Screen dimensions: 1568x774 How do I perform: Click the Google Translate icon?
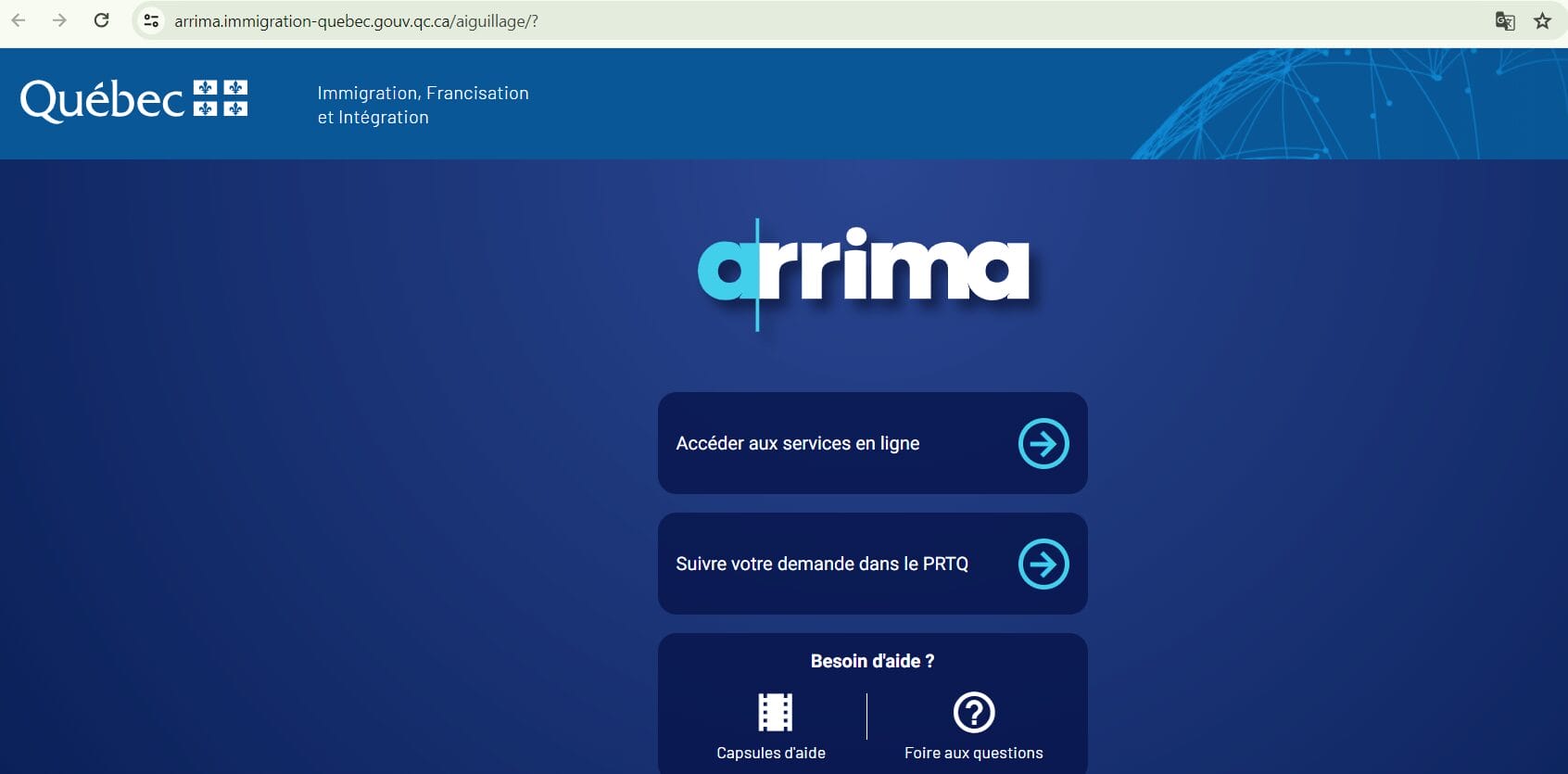click(x=1505, y=20)
